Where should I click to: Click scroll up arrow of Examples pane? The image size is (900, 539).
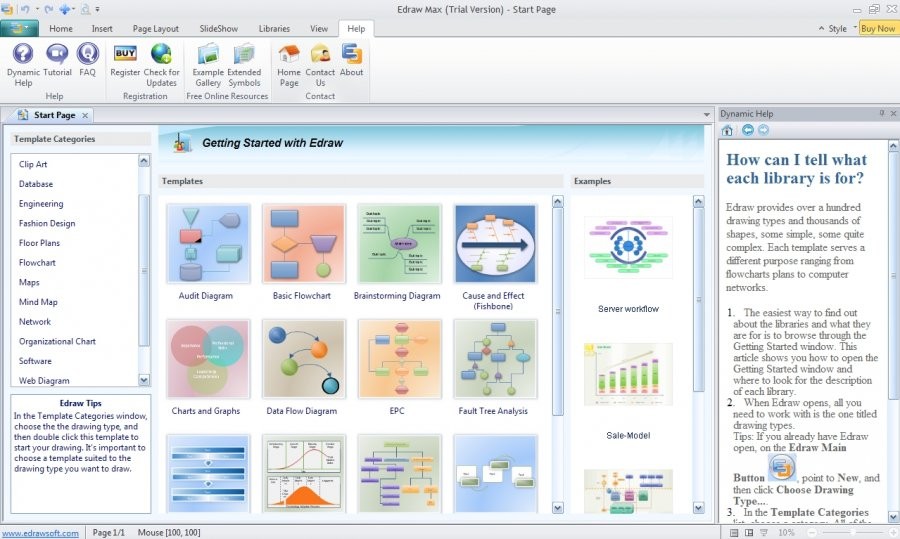[699, 201]
